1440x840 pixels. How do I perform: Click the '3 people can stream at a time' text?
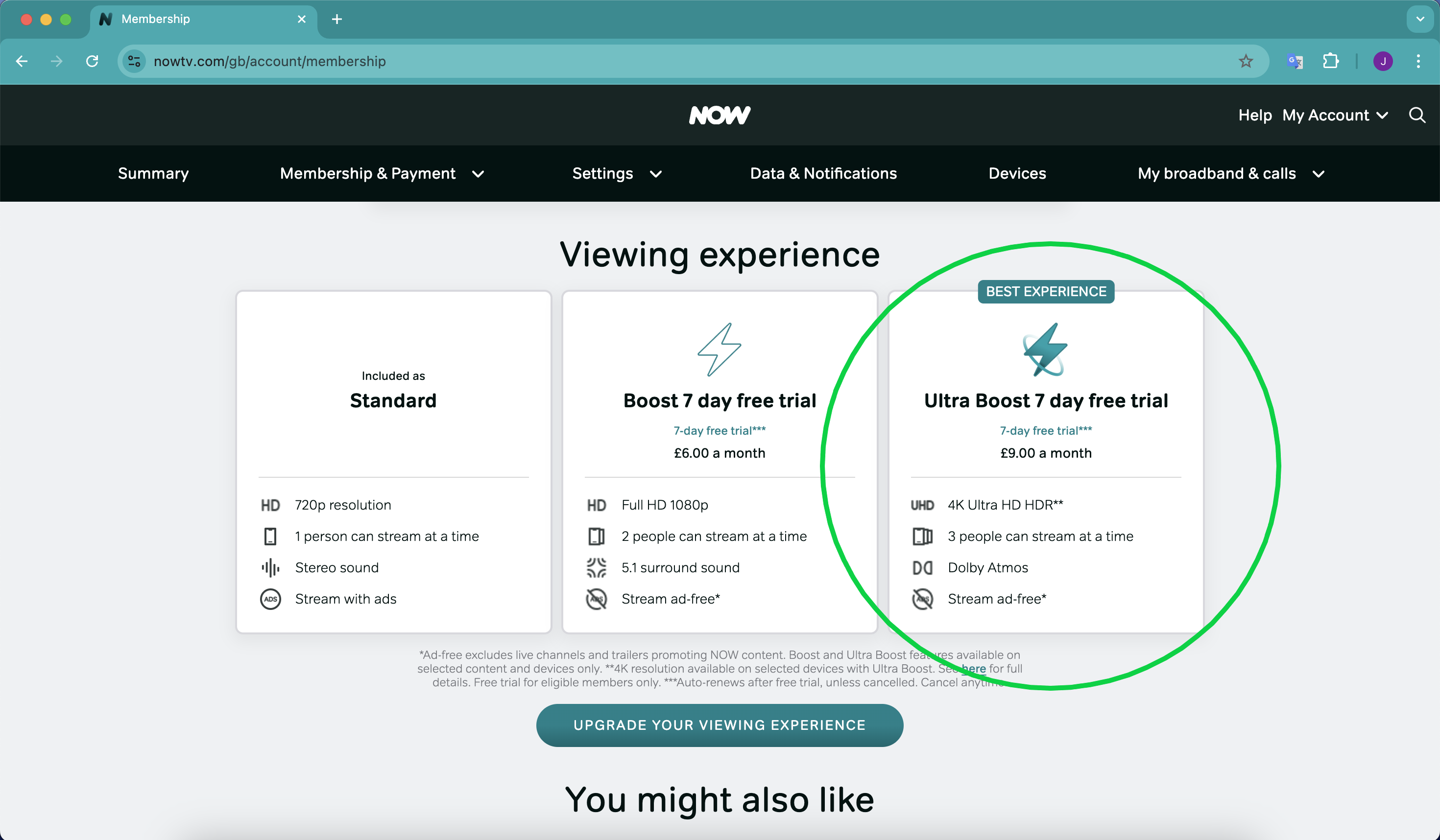(1040, 537)
